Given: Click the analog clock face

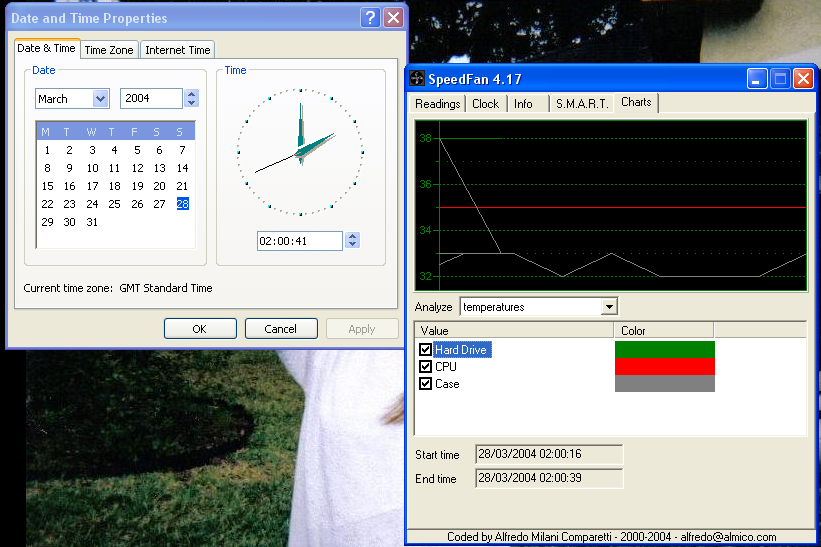Looking at the screenshot, I should coord(301,152).
